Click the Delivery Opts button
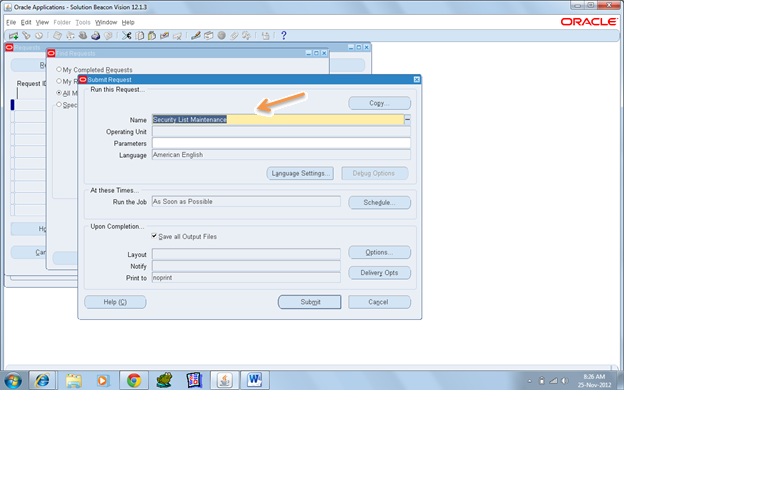Viewport: 768px width, 480px height. click(380, 273)
